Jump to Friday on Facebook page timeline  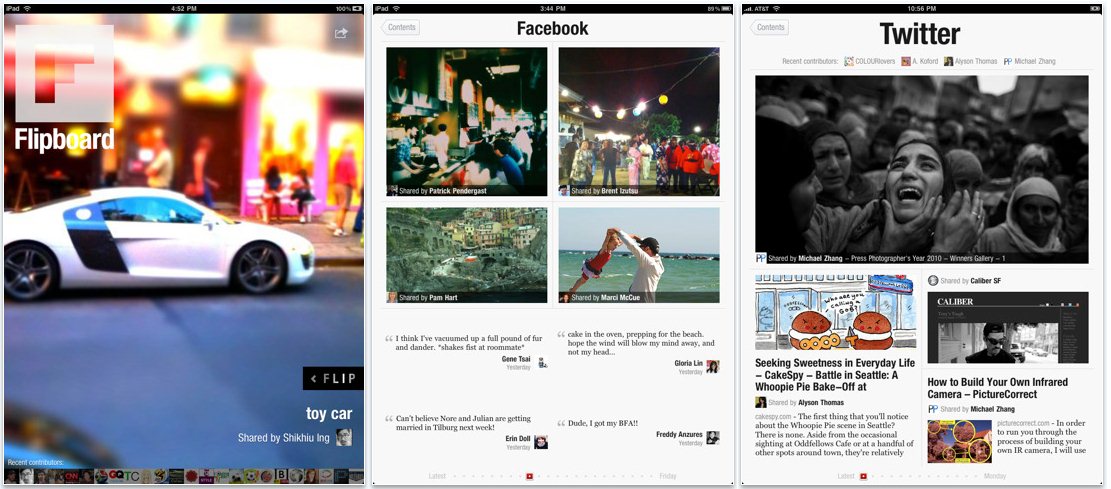click(667, 476)
